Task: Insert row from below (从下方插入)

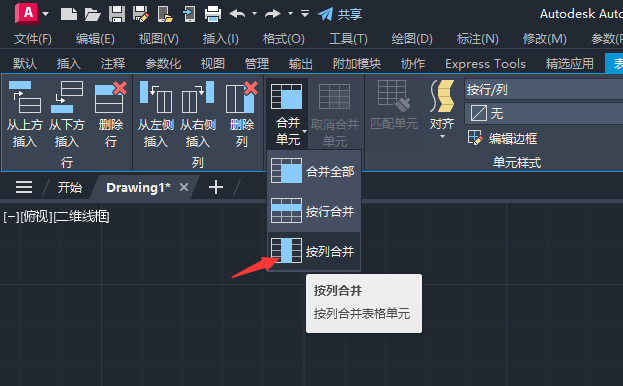Action: (x=67, y=114)
